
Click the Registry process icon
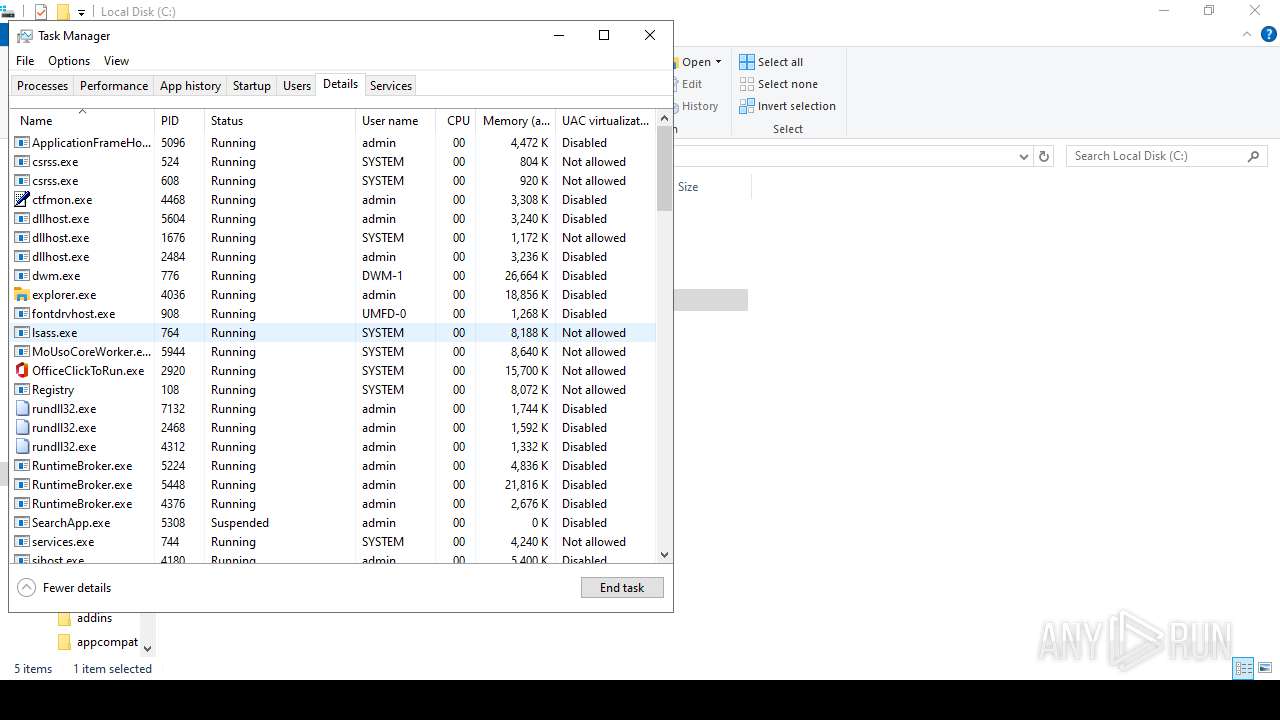[22, 390]
